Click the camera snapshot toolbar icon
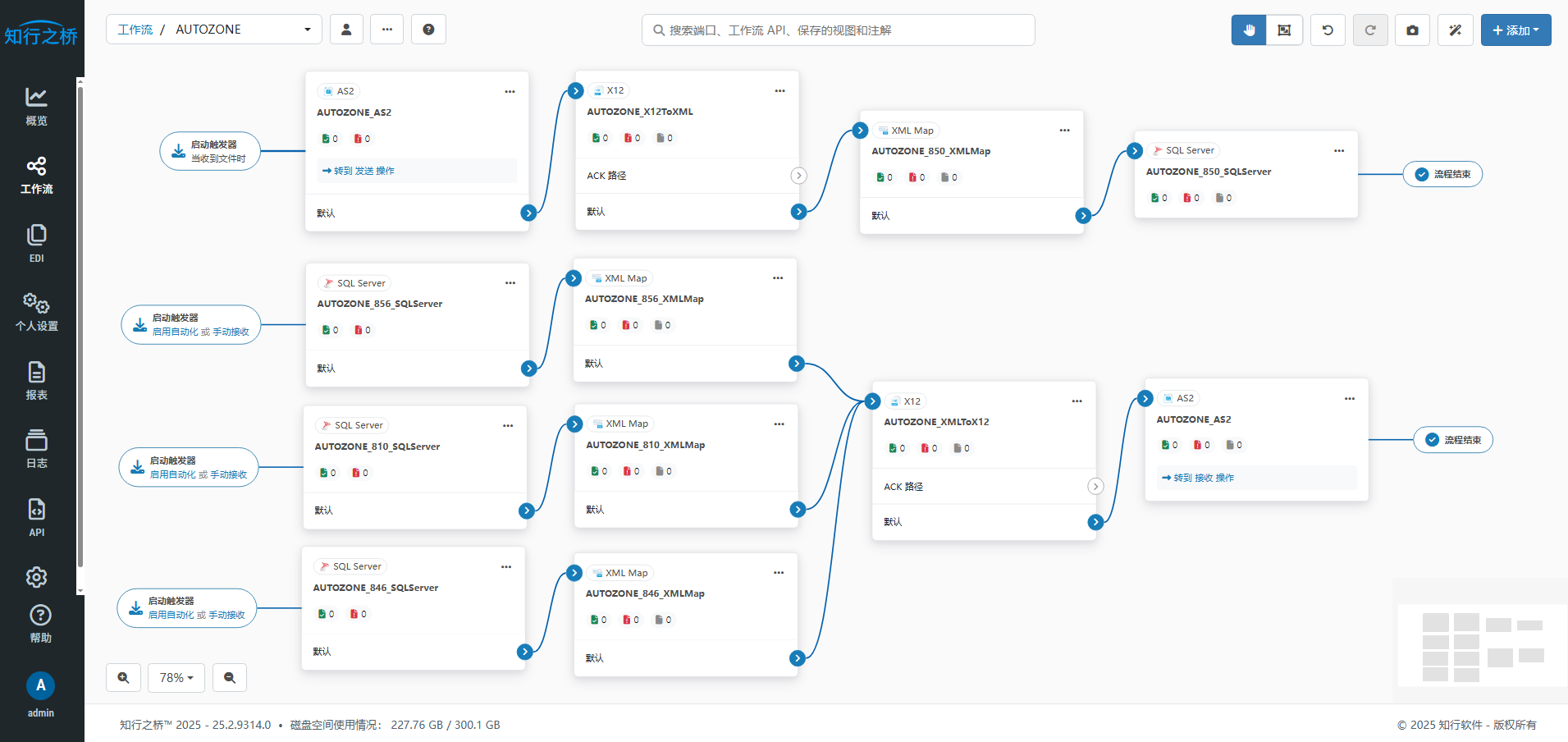Screen dimensions: 1568x742 tap(1412, 30)
